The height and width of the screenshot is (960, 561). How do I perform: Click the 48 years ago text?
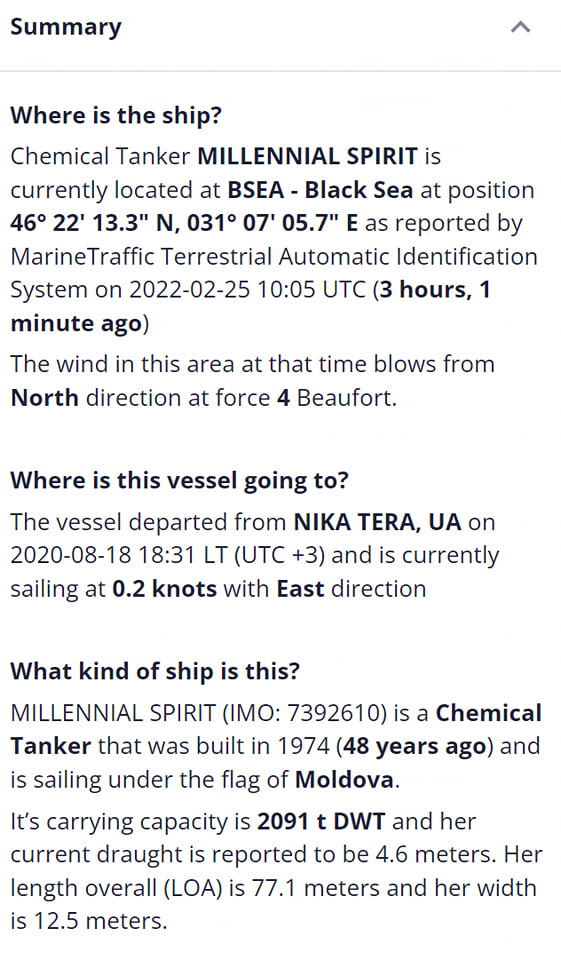click(x=415, y=746)
